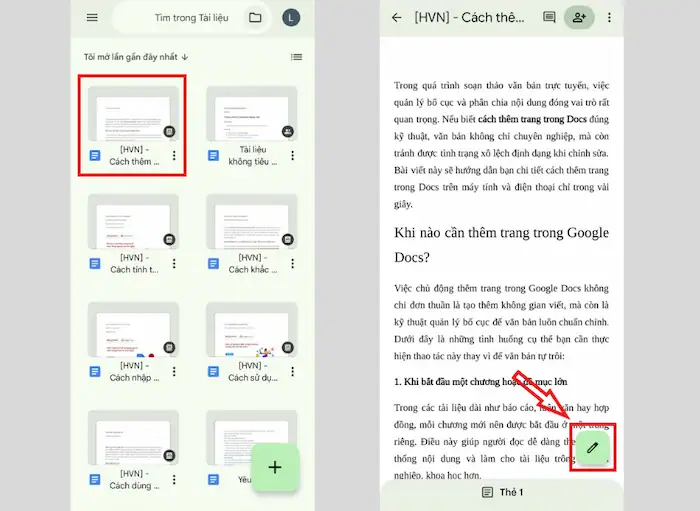Open the '[HVN] - Cách khắc...' document thumbnail

[x=250, y=221]
